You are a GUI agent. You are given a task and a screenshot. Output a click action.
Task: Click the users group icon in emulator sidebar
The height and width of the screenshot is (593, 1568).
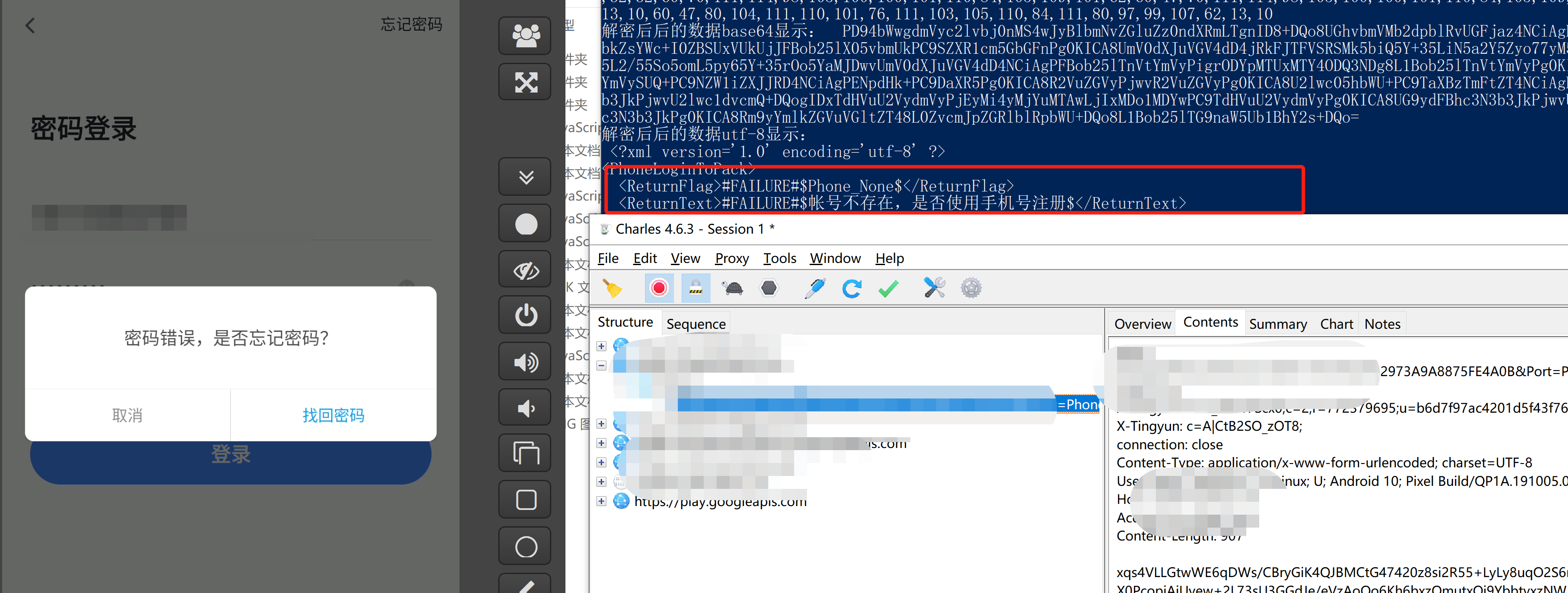click(525, 35)
